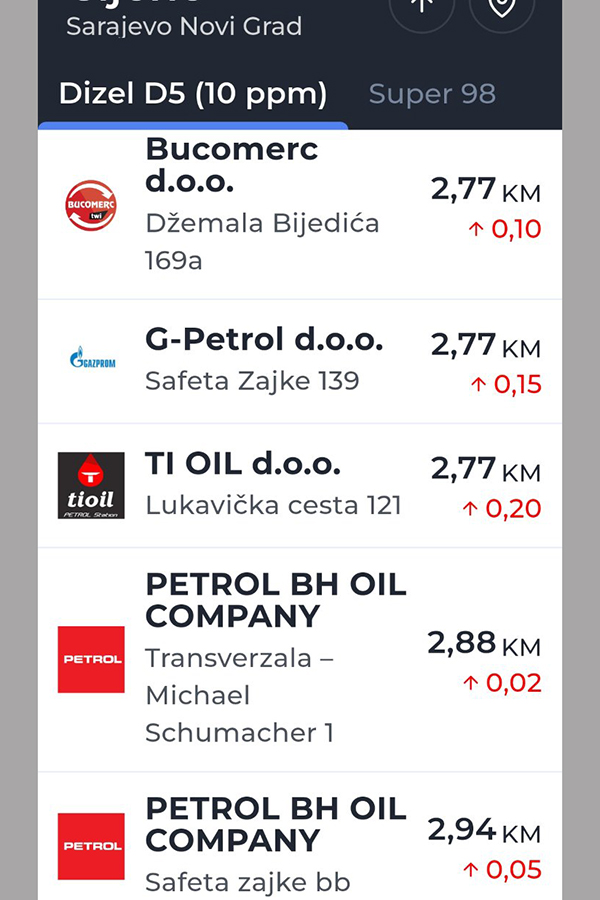Image resolution: width=600 pixels, height=900 pixels.
Task: Tap the location pin icon in header
Action: (501, 8)
